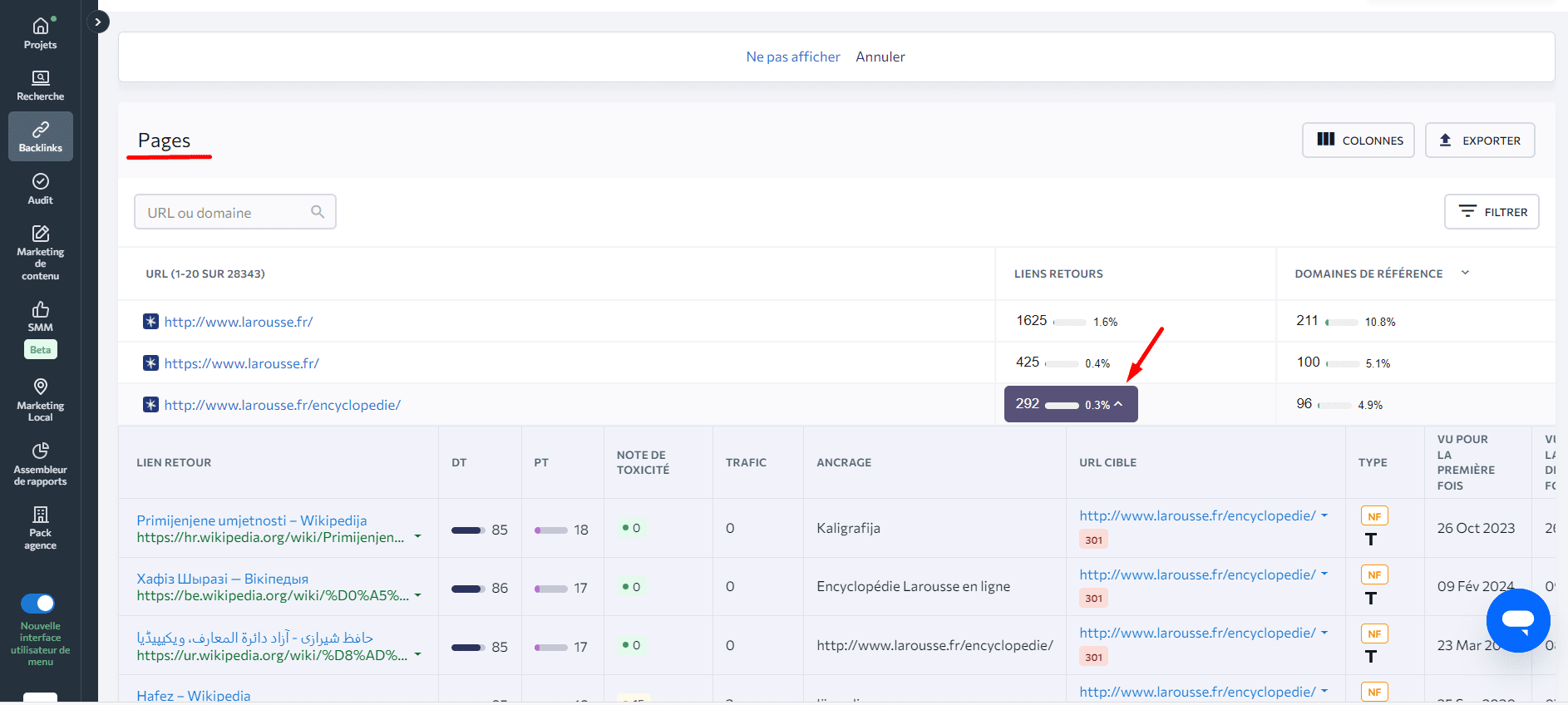Click the 100 referring domains value
The image size is (1568, 705).
click(1309, 362)
